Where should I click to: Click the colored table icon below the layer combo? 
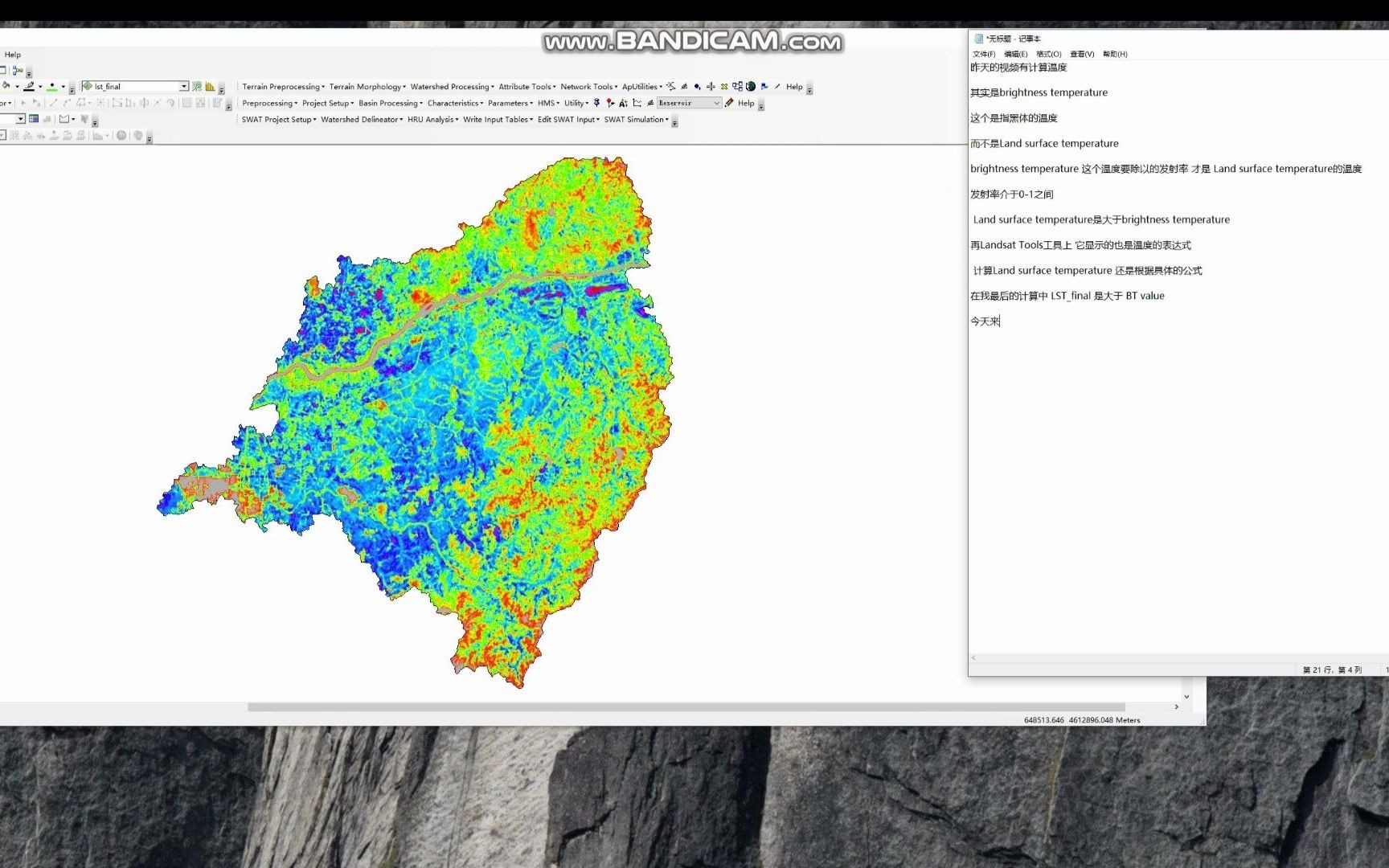tap(34, 120)
